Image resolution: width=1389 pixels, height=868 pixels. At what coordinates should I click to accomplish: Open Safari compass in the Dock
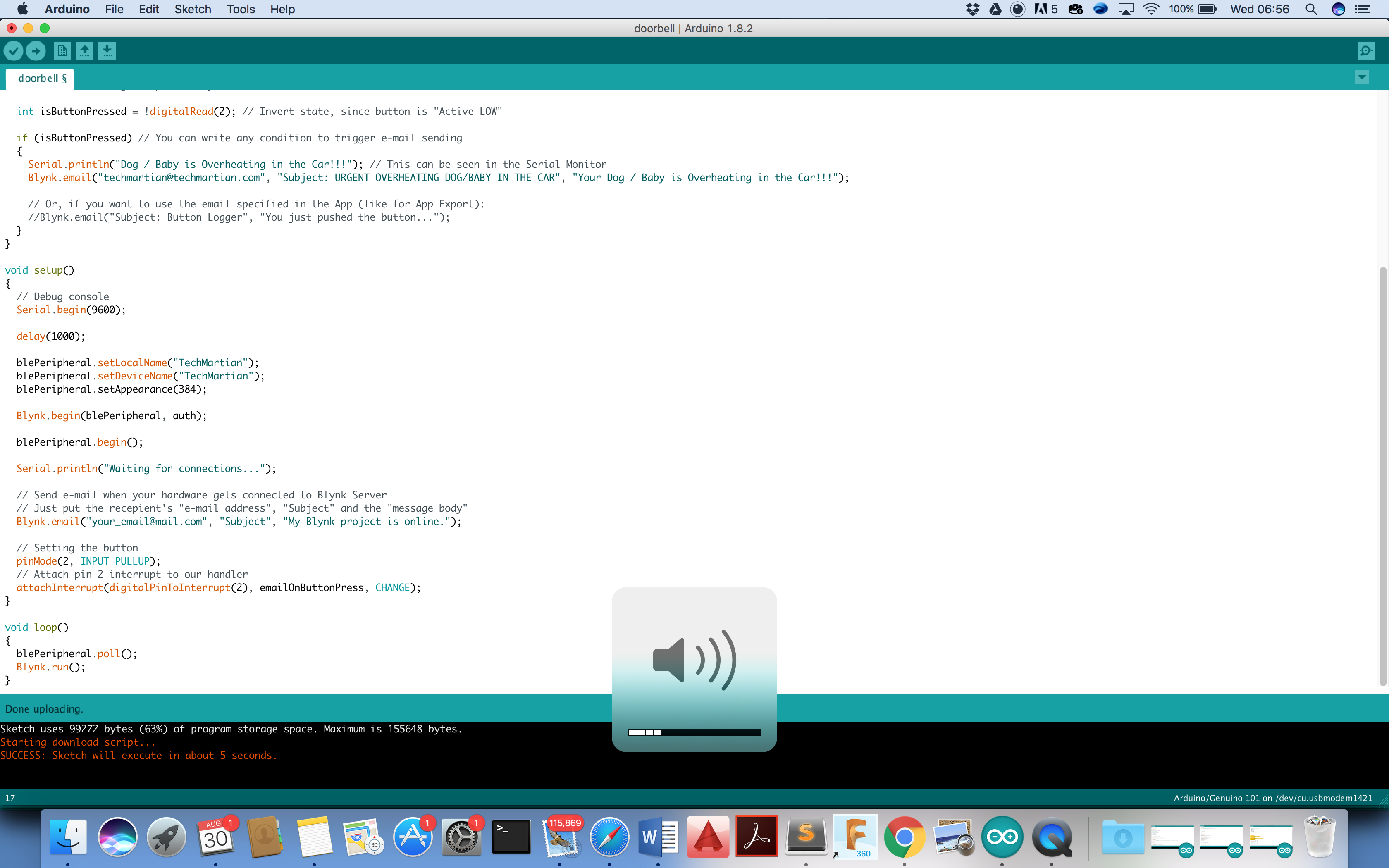[610, 837]
